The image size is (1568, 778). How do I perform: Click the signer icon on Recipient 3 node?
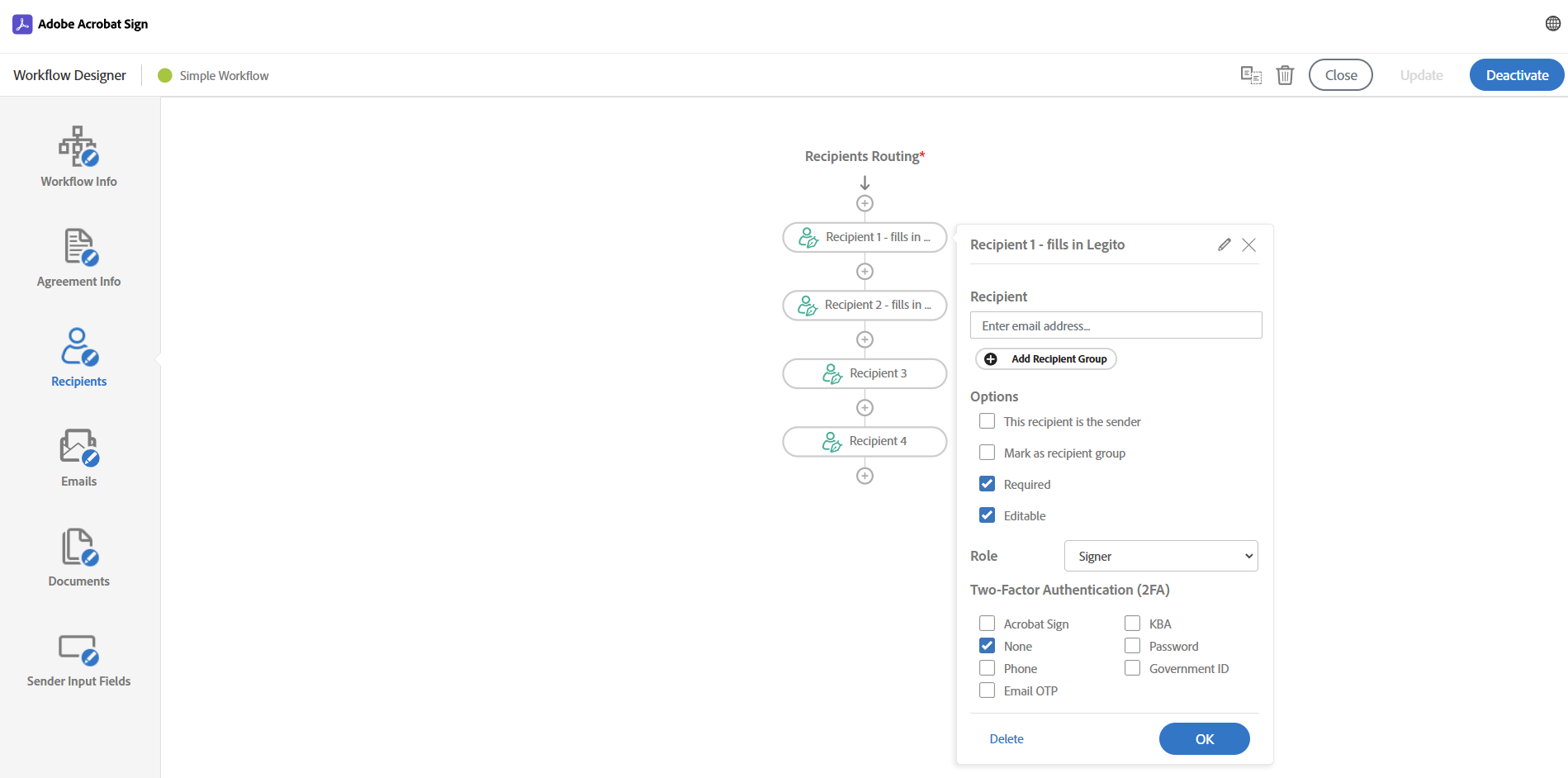832,374
